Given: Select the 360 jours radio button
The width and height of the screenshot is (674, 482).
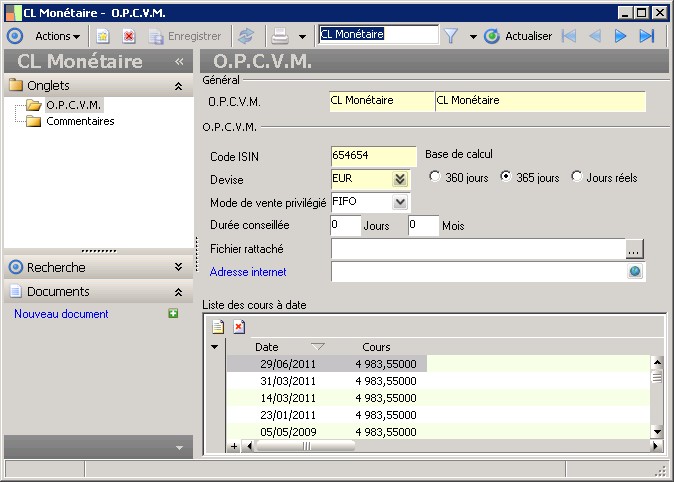Looking at the screenshot, I should pos(435,177).
